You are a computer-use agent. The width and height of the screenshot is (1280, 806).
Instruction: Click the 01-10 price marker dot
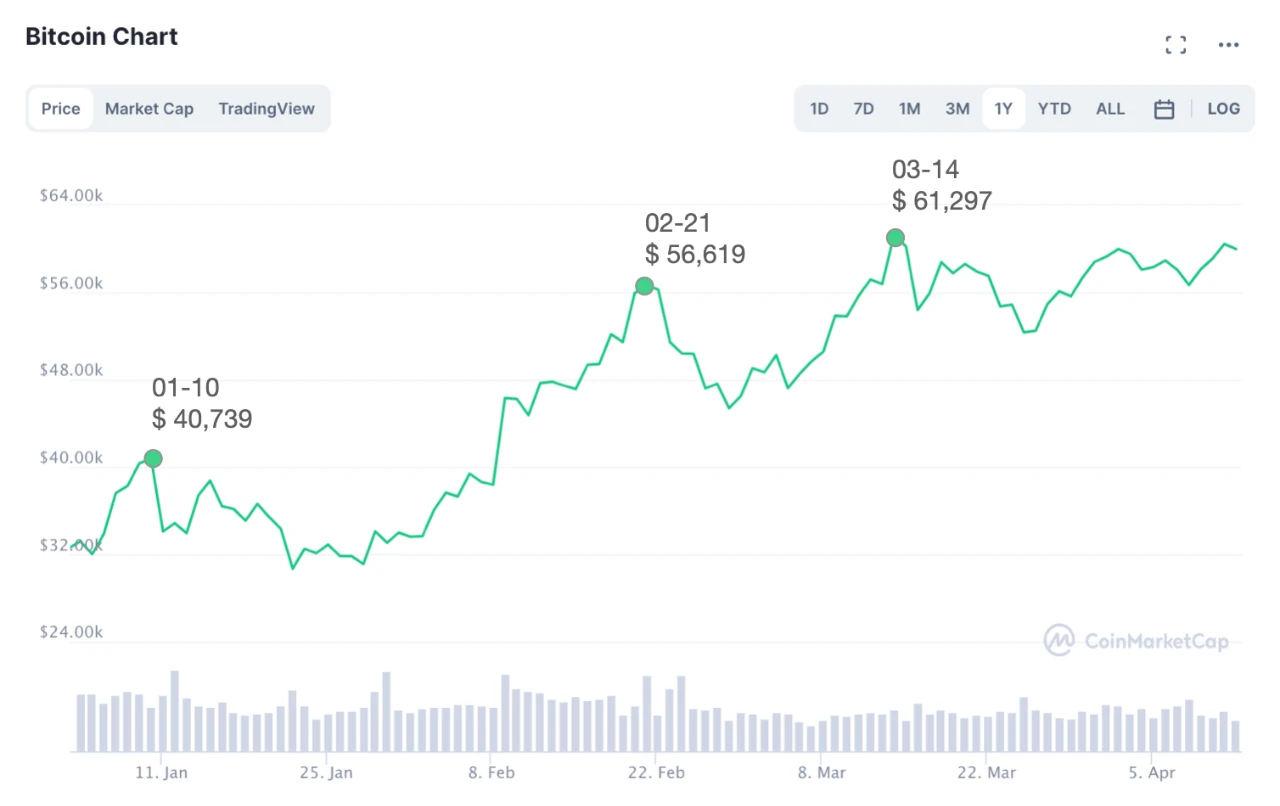[x=153, y=458]
